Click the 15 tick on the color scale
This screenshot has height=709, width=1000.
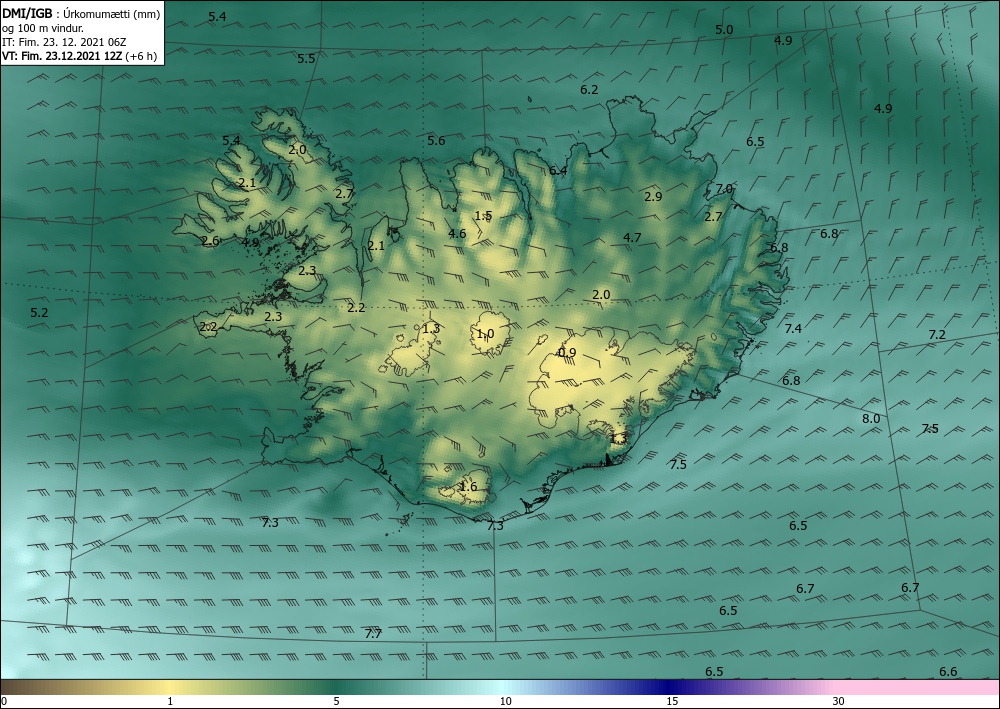click(672, 701)
